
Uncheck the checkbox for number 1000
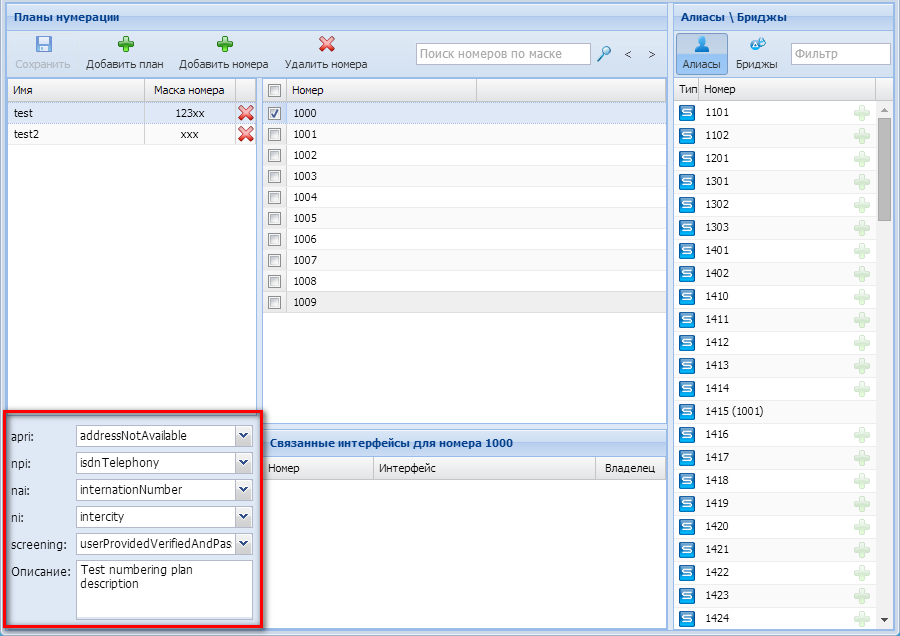[274, 113]
